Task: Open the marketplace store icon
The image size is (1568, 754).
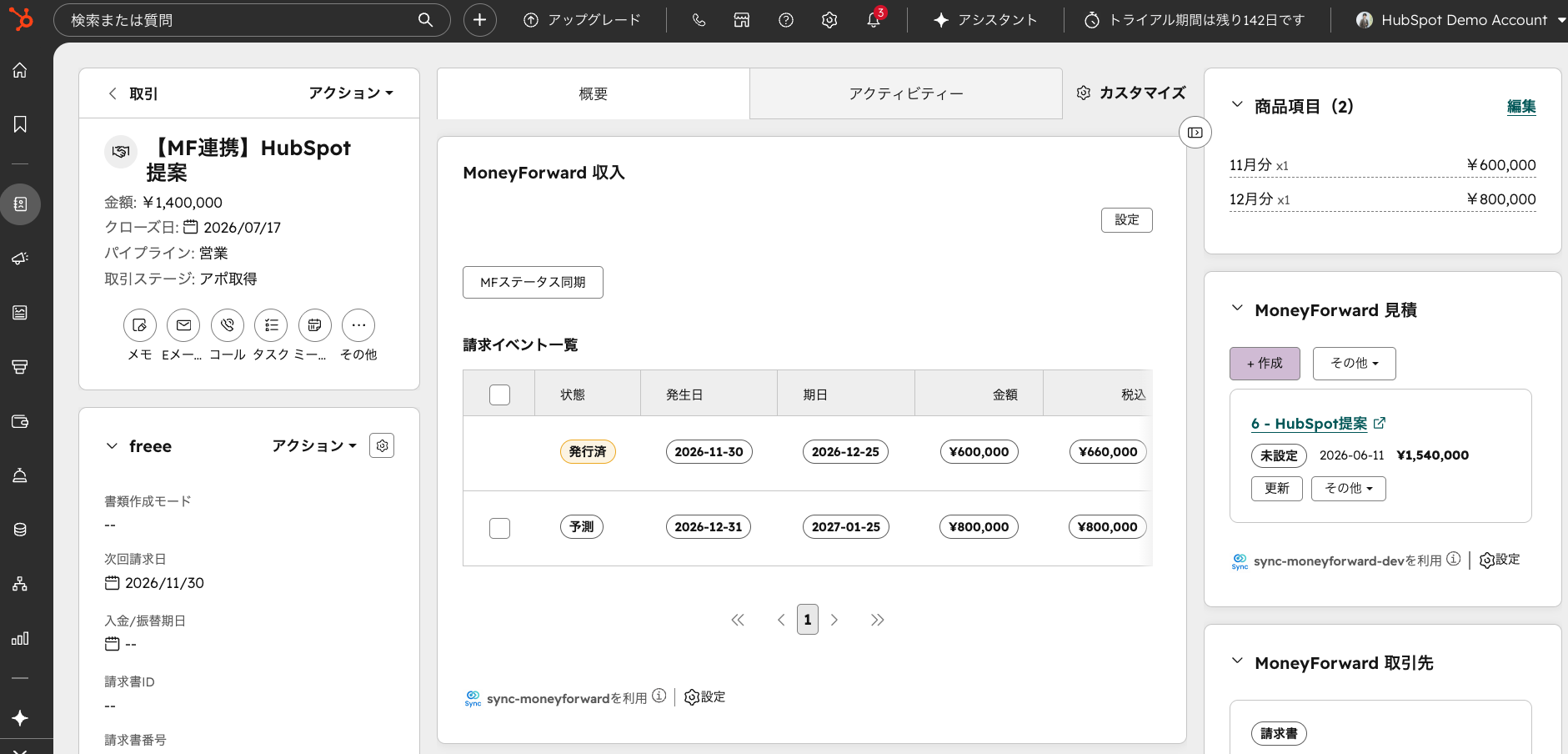Action: (x=742, y=20)
